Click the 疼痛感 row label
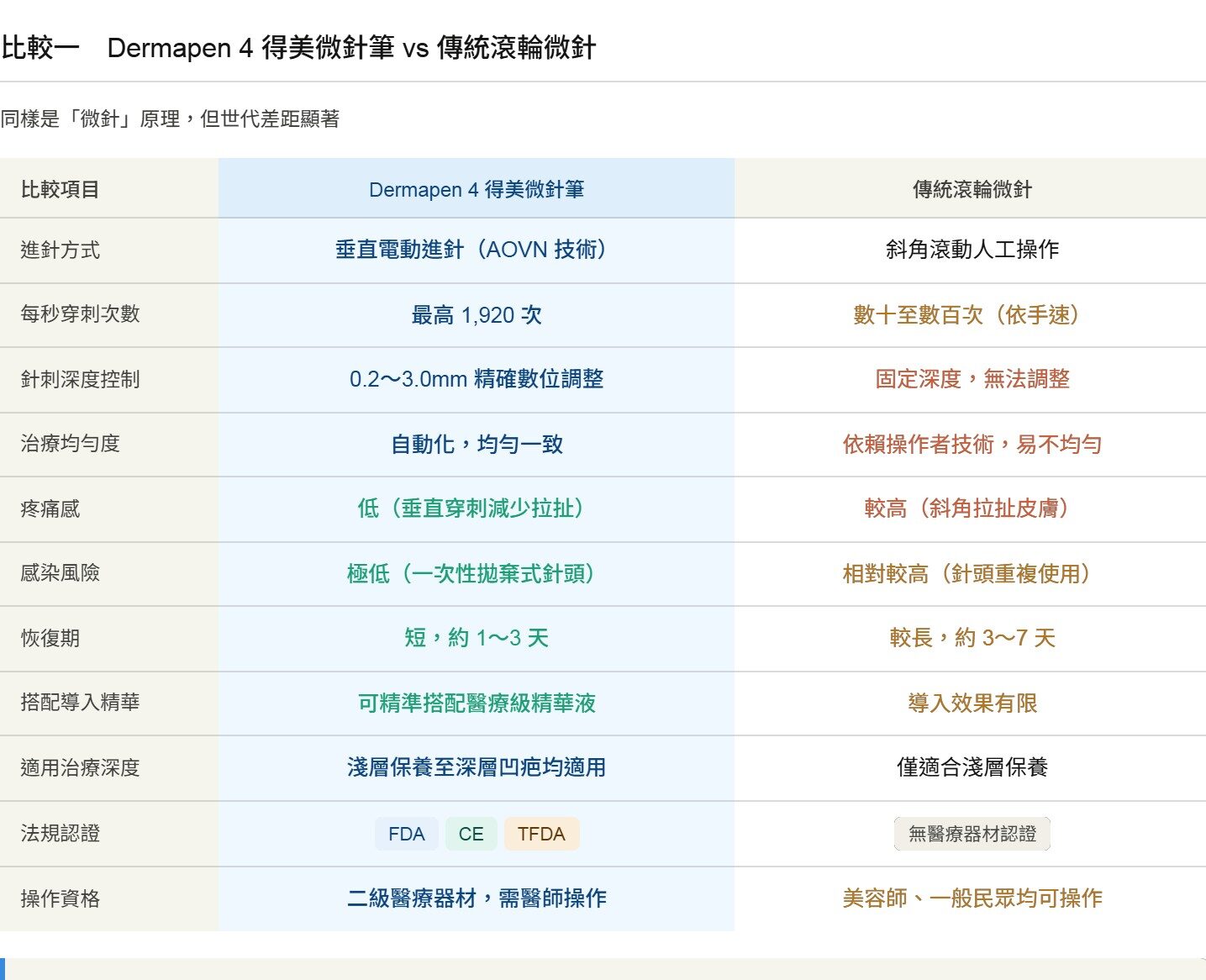This screenshot has height=980, width=1206. pos(109,509)
